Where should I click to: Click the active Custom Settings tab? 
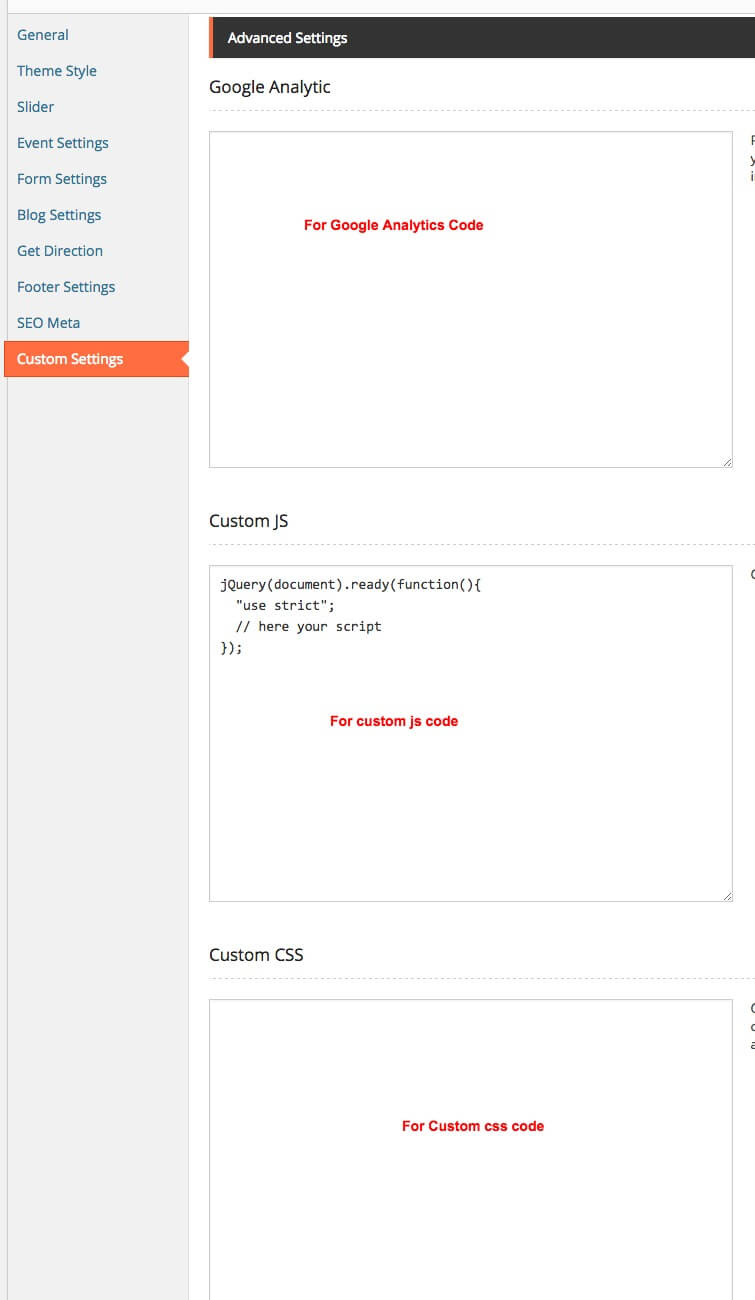pos(70,359)
